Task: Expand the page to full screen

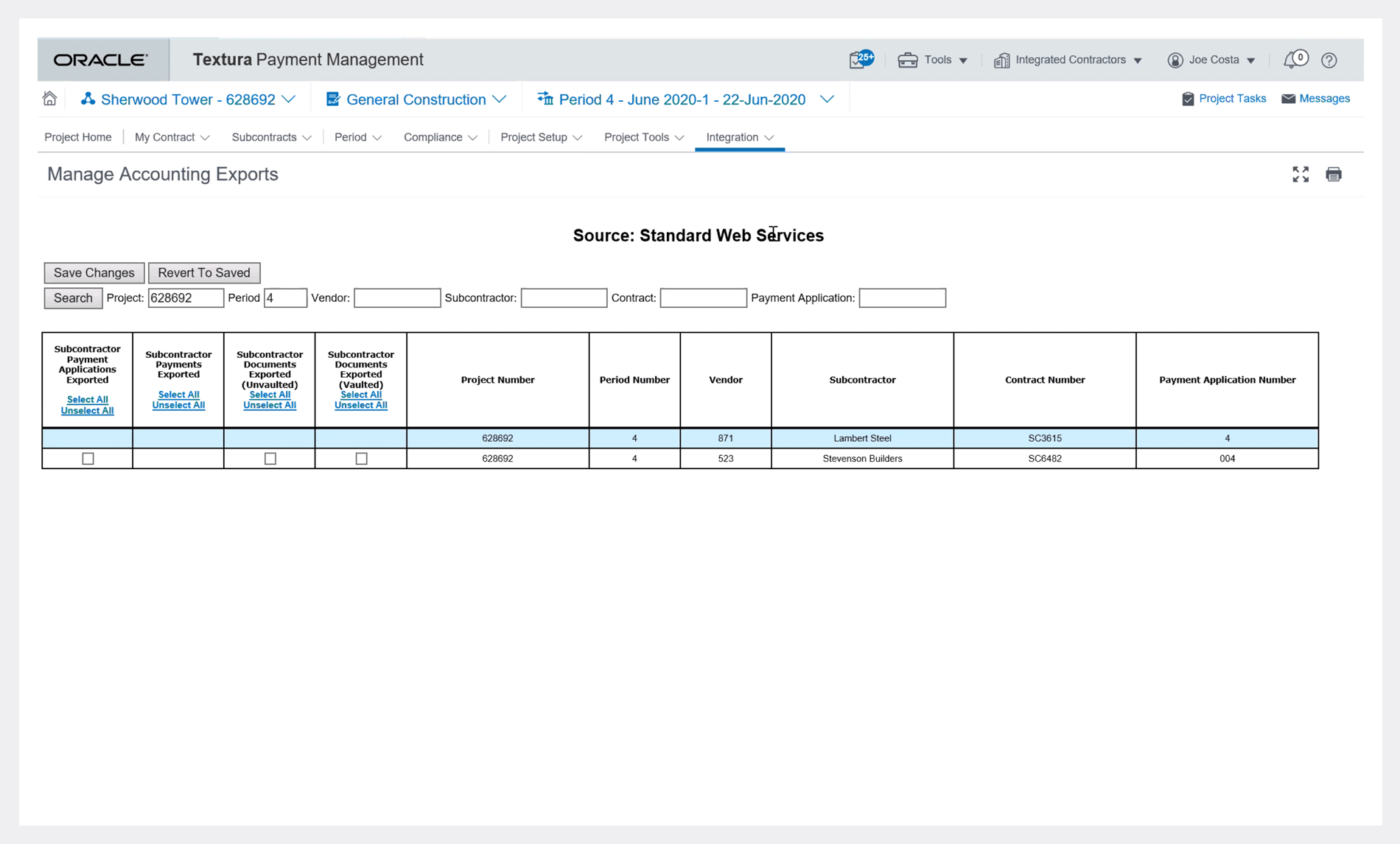Action: pos(1301,174)
